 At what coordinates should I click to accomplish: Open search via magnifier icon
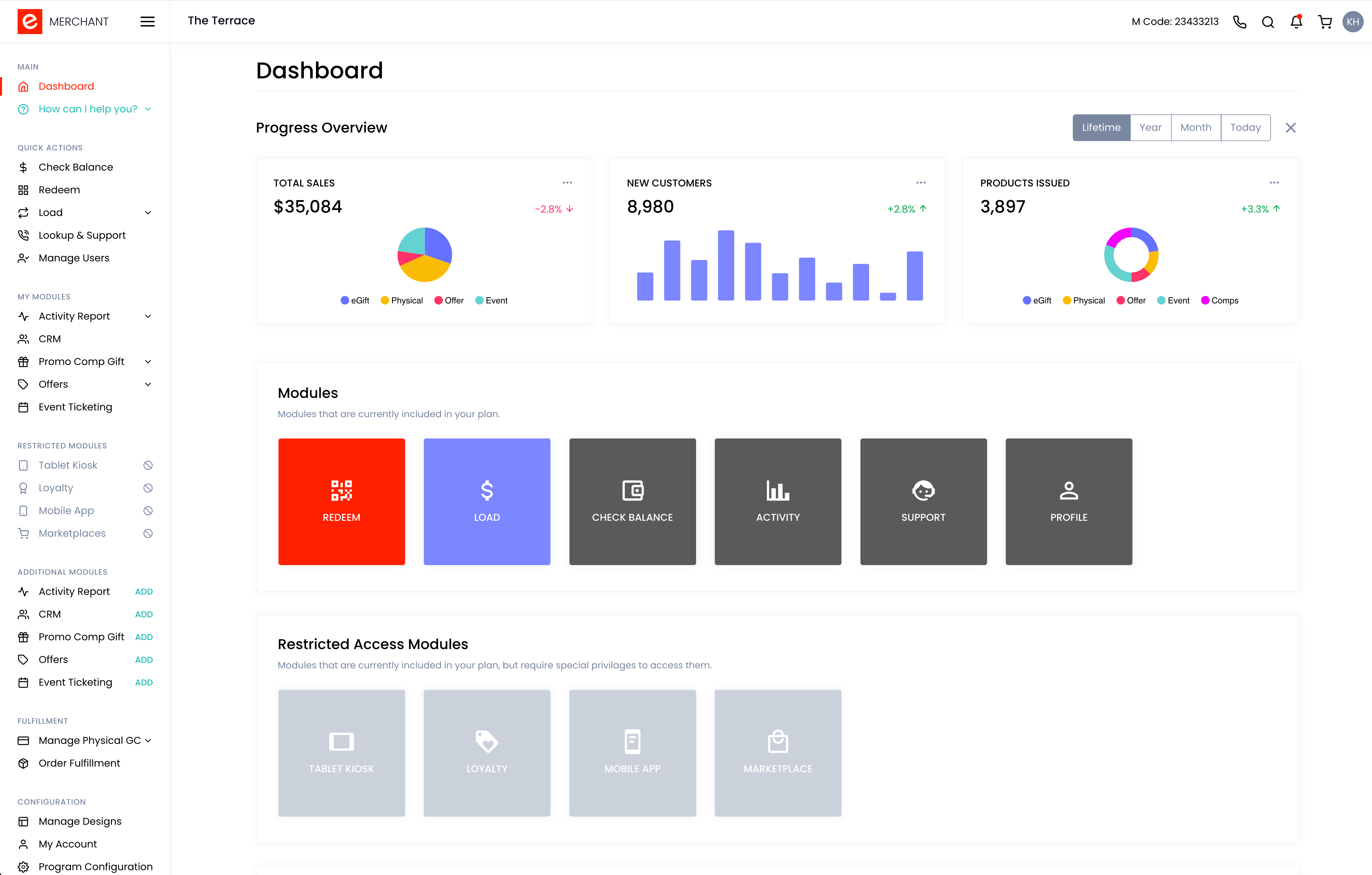point(1268,22)
